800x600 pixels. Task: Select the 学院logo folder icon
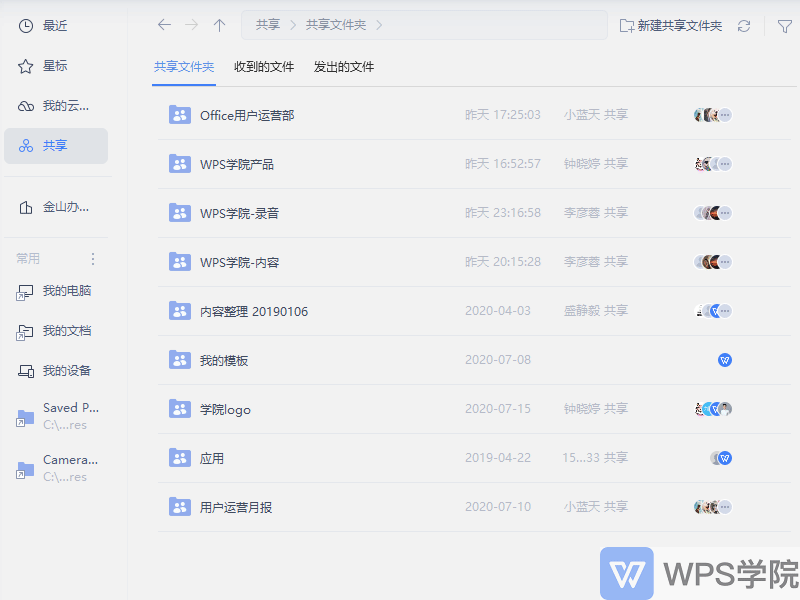[180, 409]
